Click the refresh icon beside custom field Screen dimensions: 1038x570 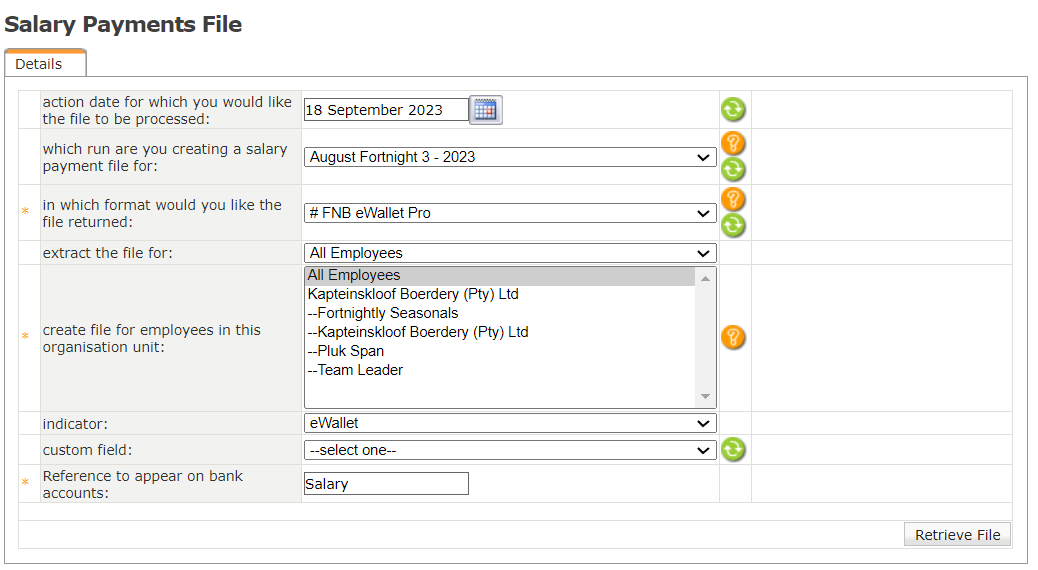click(x=733, y=450)
